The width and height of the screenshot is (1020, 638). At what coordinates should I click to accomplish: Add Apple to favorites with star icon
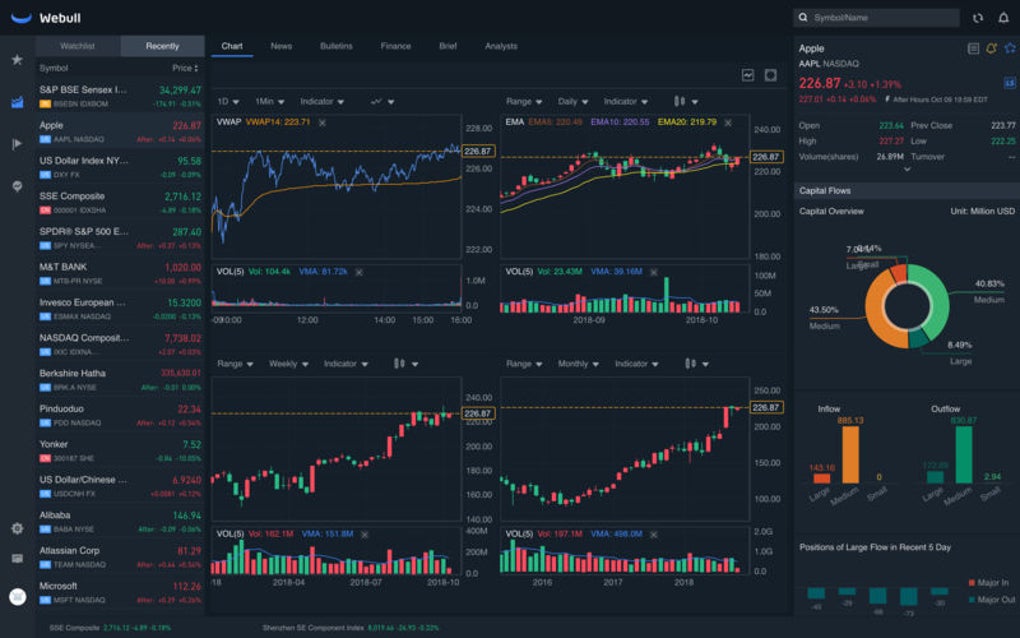tap(1010, 48)
